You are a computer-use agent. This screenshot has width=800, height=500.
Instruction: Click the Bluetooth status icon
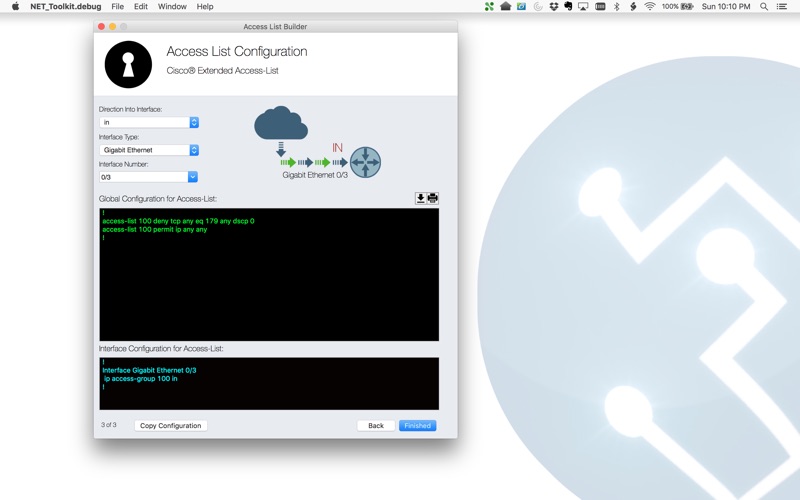click(616, 7)
